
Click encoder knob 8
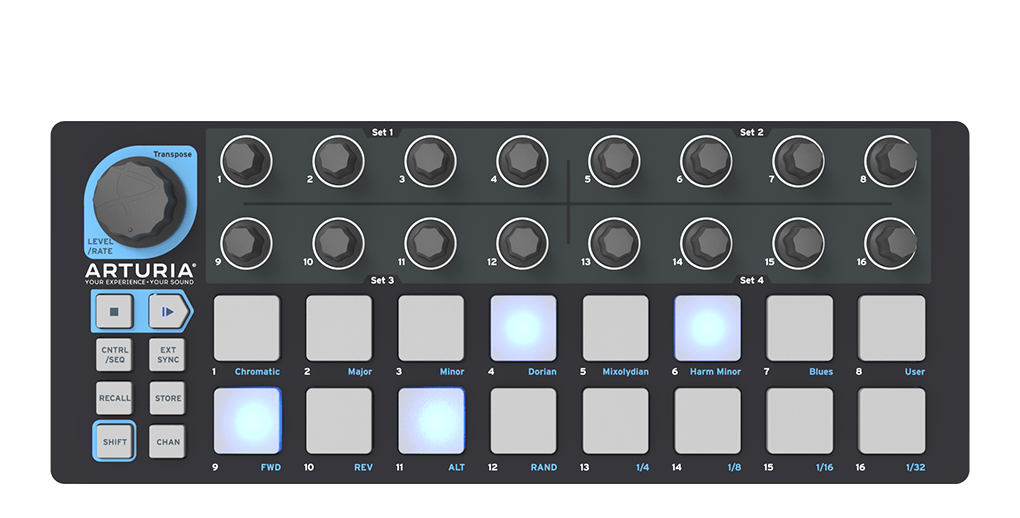click(891, 161)
